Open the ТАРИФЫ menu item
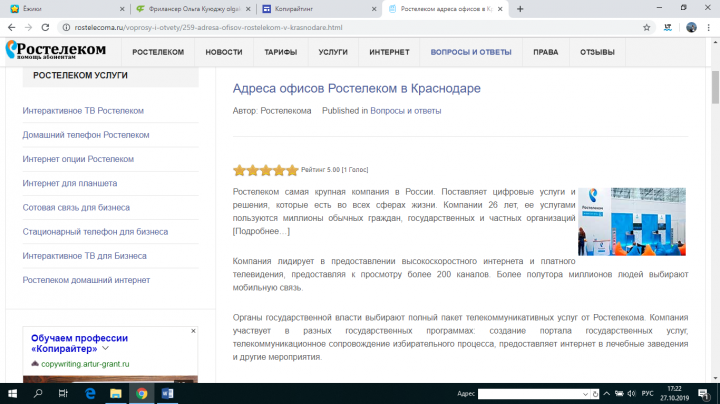Image resolution: width=720 pixels, height=404 pixels. [x=281, y=52]
